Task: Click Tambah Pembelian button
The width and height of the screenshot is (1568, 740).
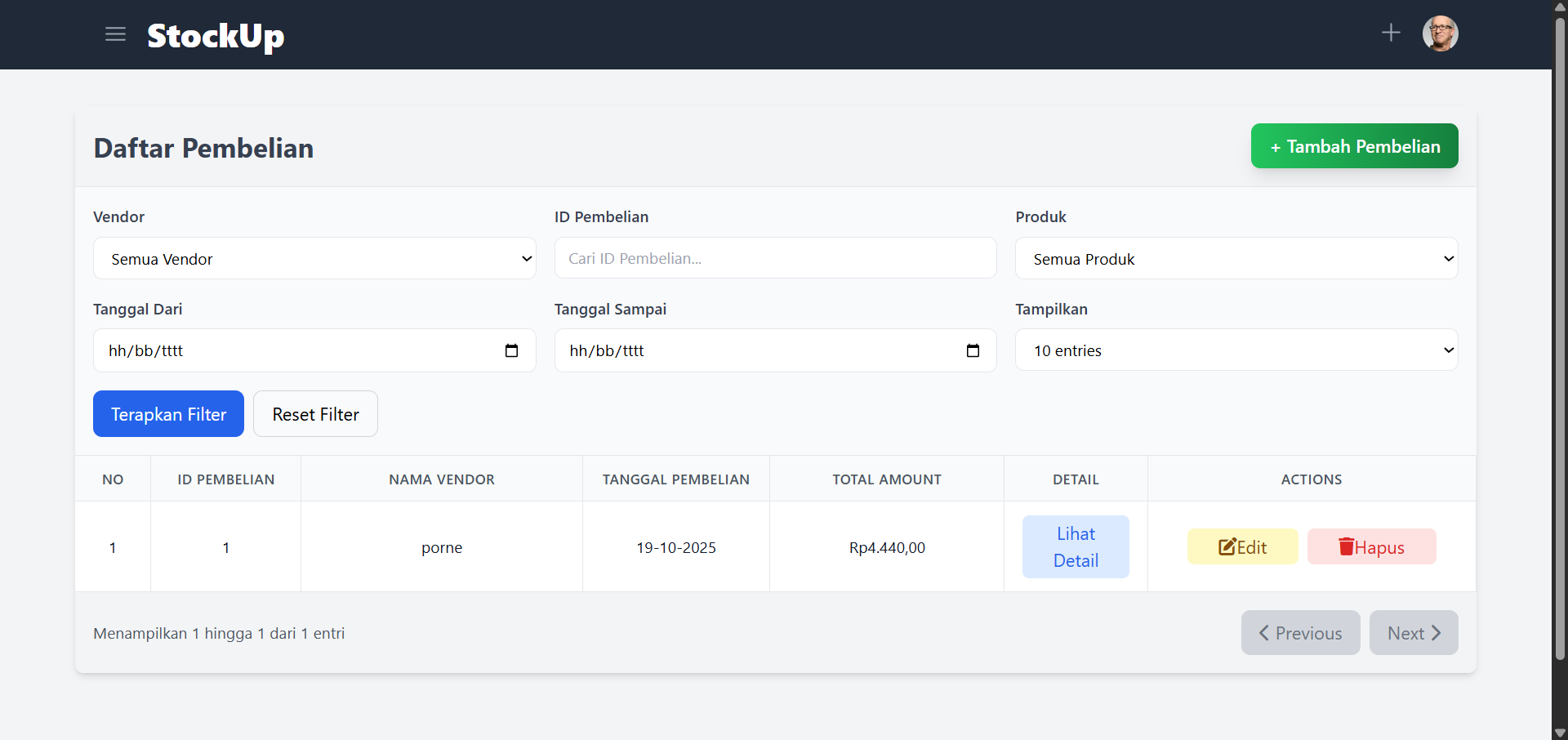Action: coord(1354,146)
